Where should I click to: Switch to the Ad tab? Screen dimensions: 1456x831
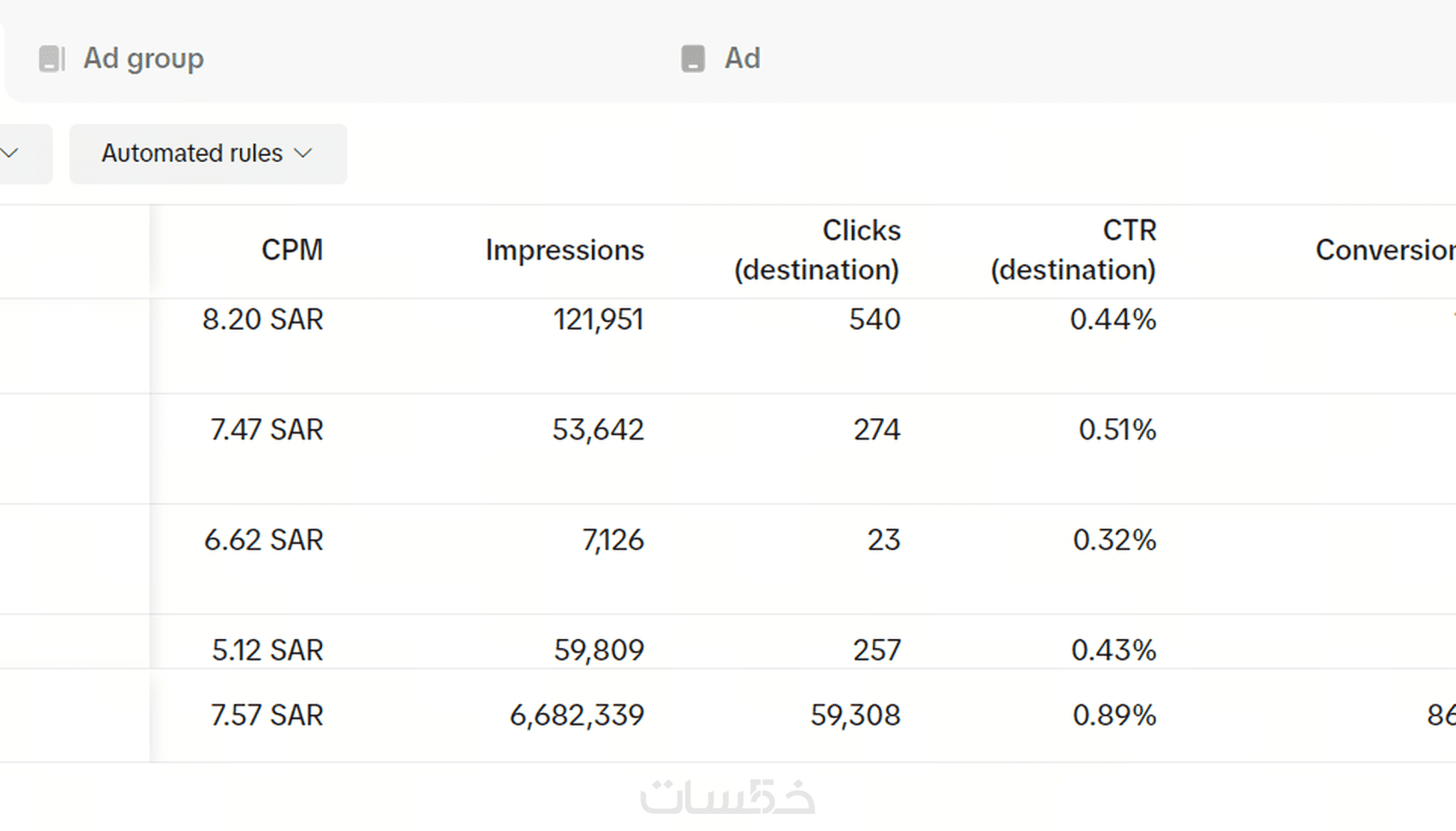(x=742, y=59)
